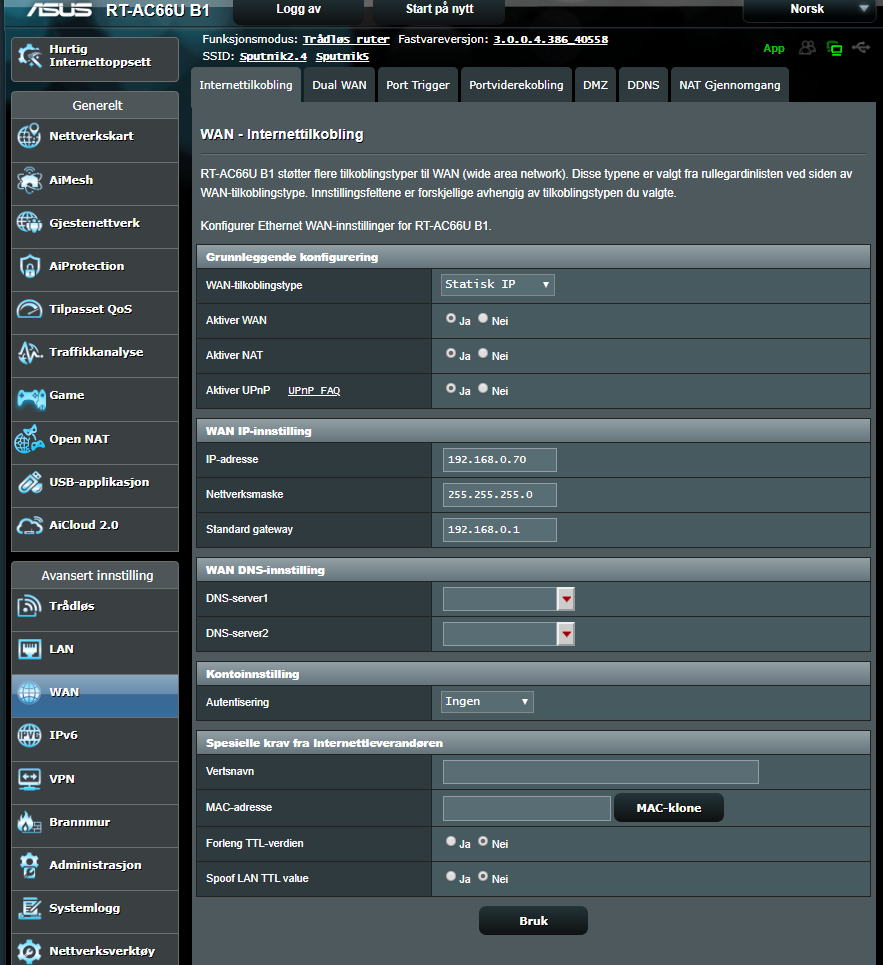The width and height of the screenshot is (883, 965).
Task: Click the MAC-adresse input field
Action: pyautogui.click(x=527, y=808)
